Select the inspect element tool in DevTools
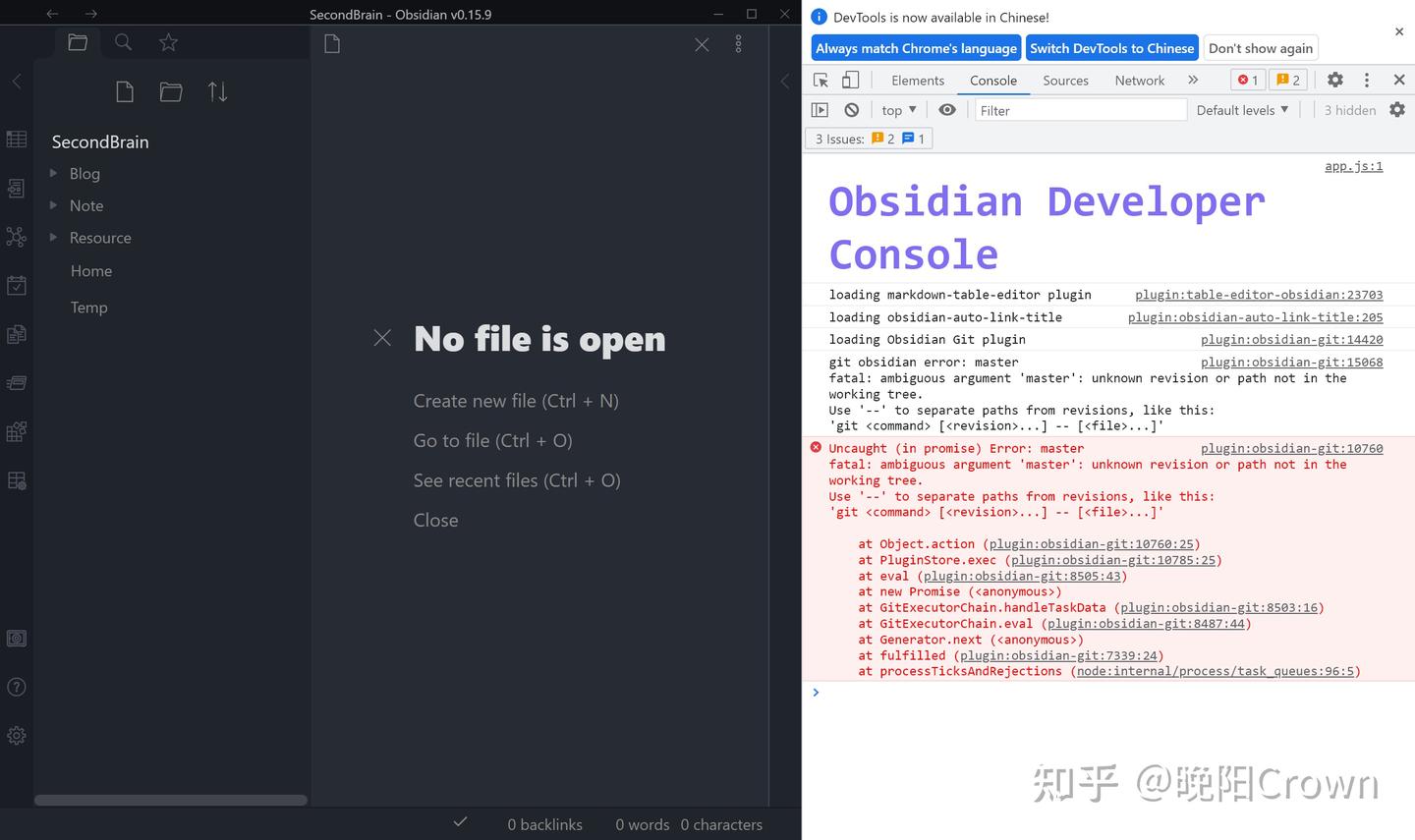The height and width of the screenshot is (840, 1415). click(819, 80)
